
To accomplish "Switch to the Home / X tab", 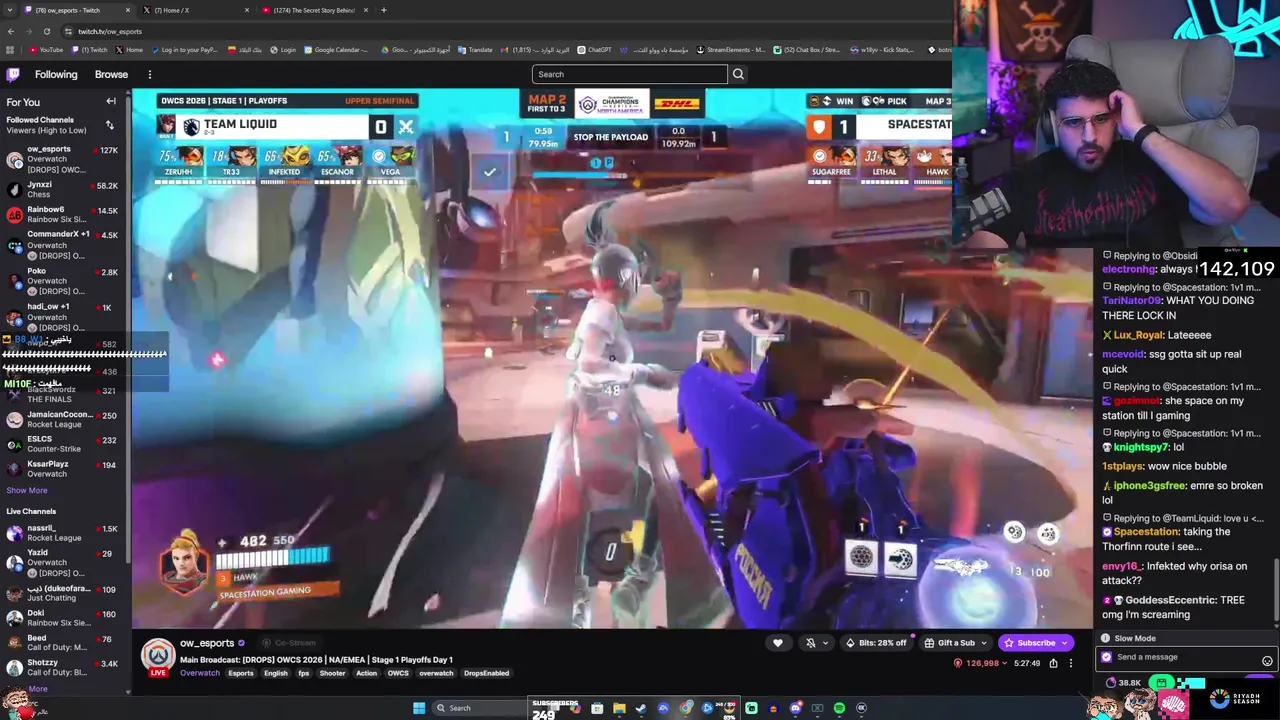I will [195, 10].
